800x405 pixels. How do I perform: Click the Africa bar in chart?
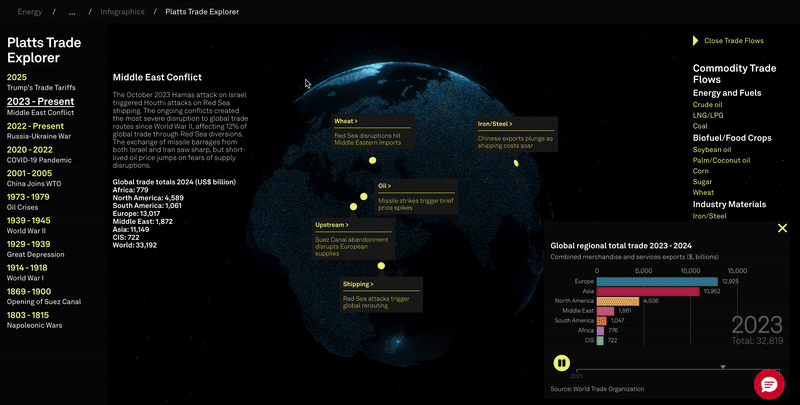[x=601, y=331]
